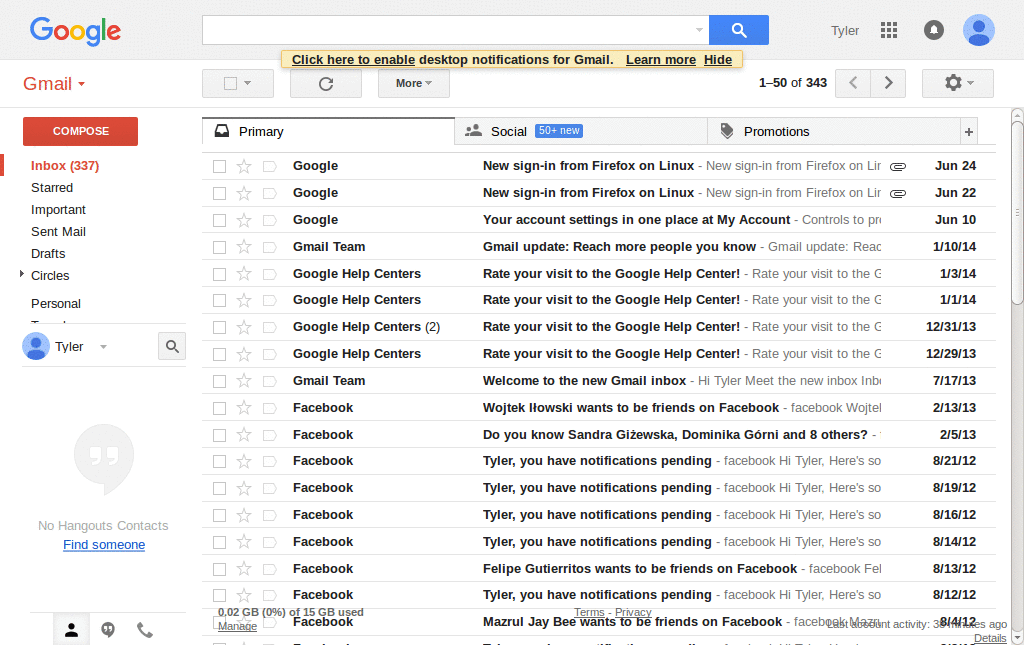The height and width of the screenshot is (645, 1024).
Task: Open the Google logo homepage
Action: click(x=75, y=31)
